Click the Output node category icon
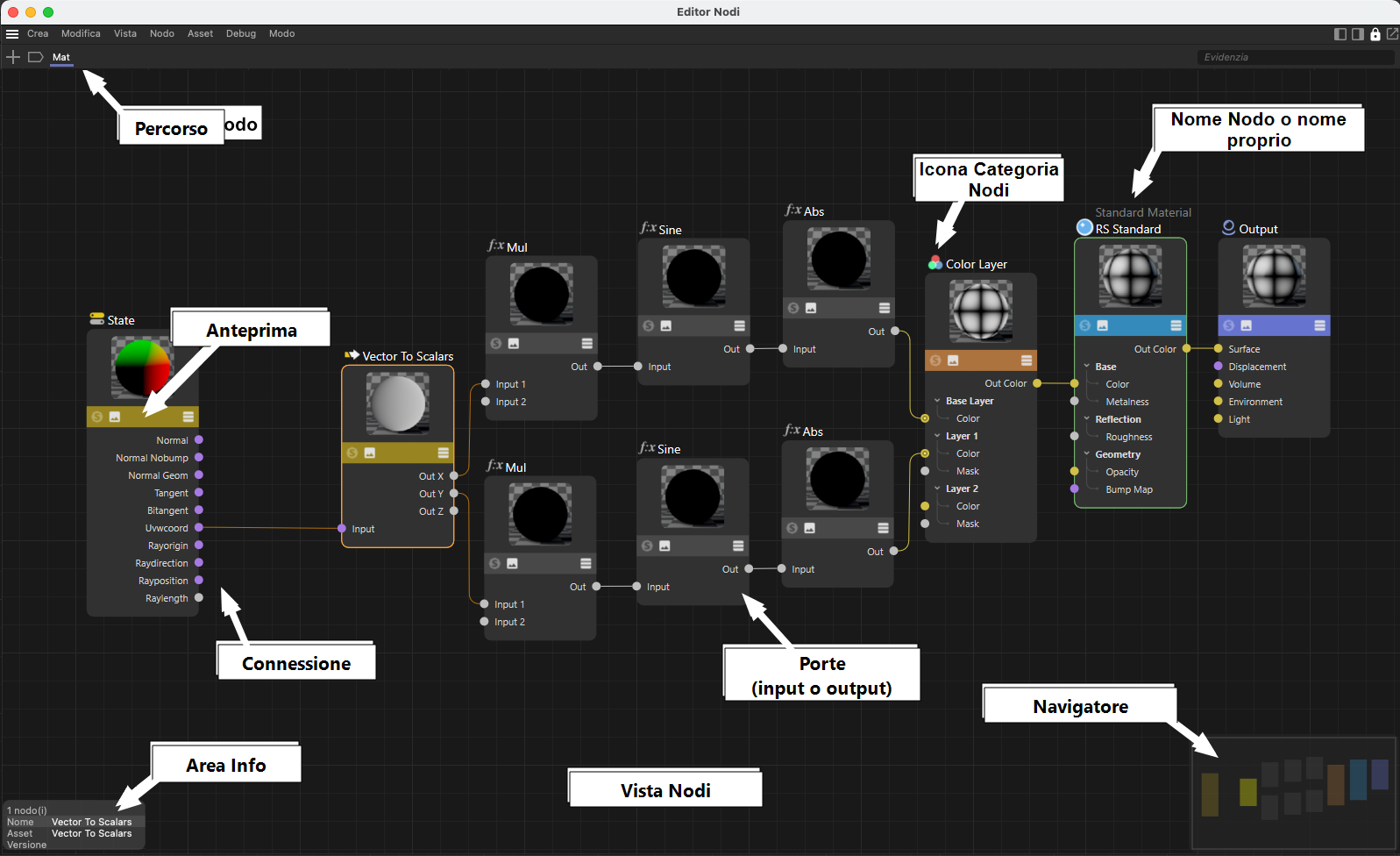The height and width of the screenshot is (856, 1400). [x=1229, y=228]
